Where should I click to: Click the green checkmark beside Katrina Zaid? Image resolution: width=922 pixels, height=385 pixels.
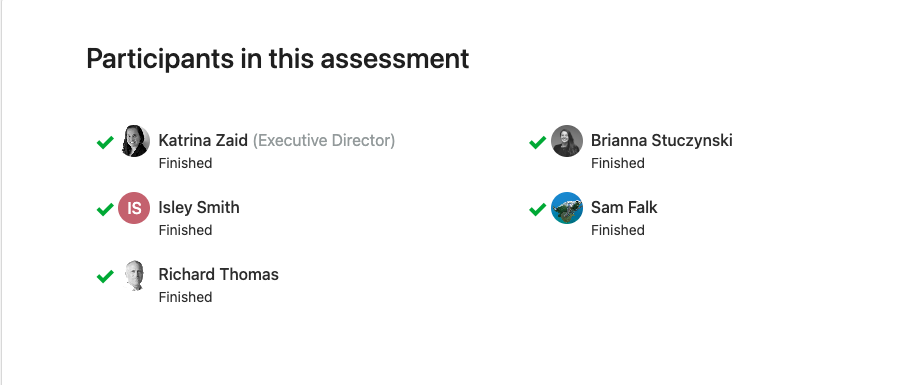coord(105,142)
